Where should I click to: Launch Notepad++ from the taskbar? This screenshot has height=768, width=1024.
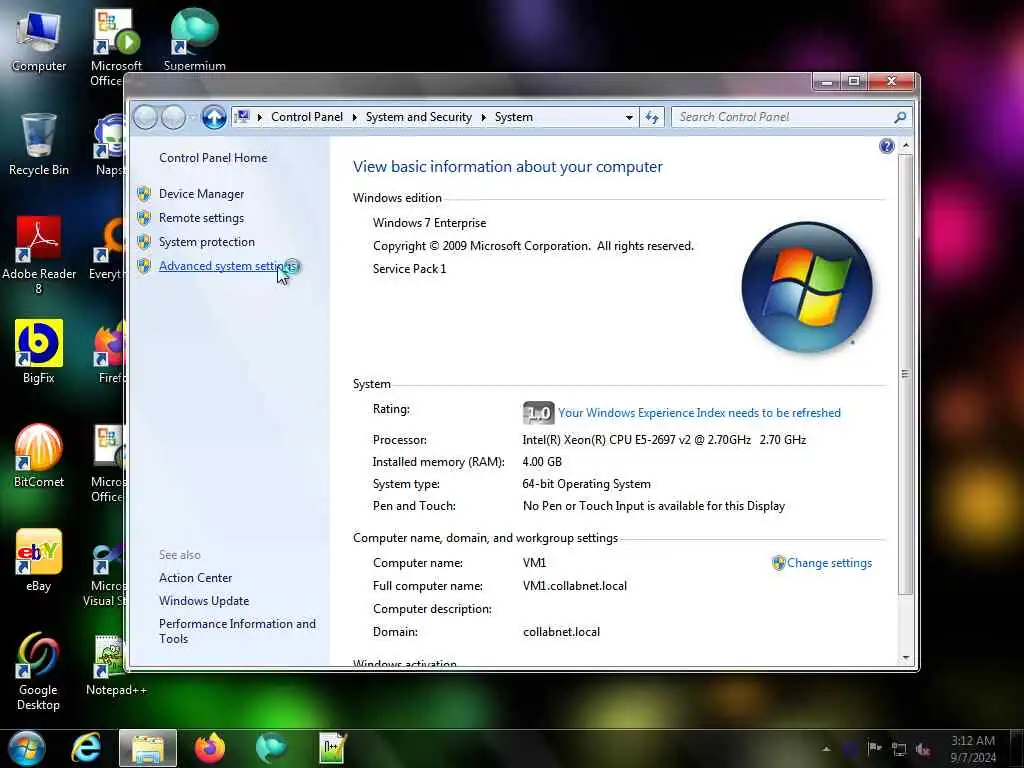[x=332, y=748]
